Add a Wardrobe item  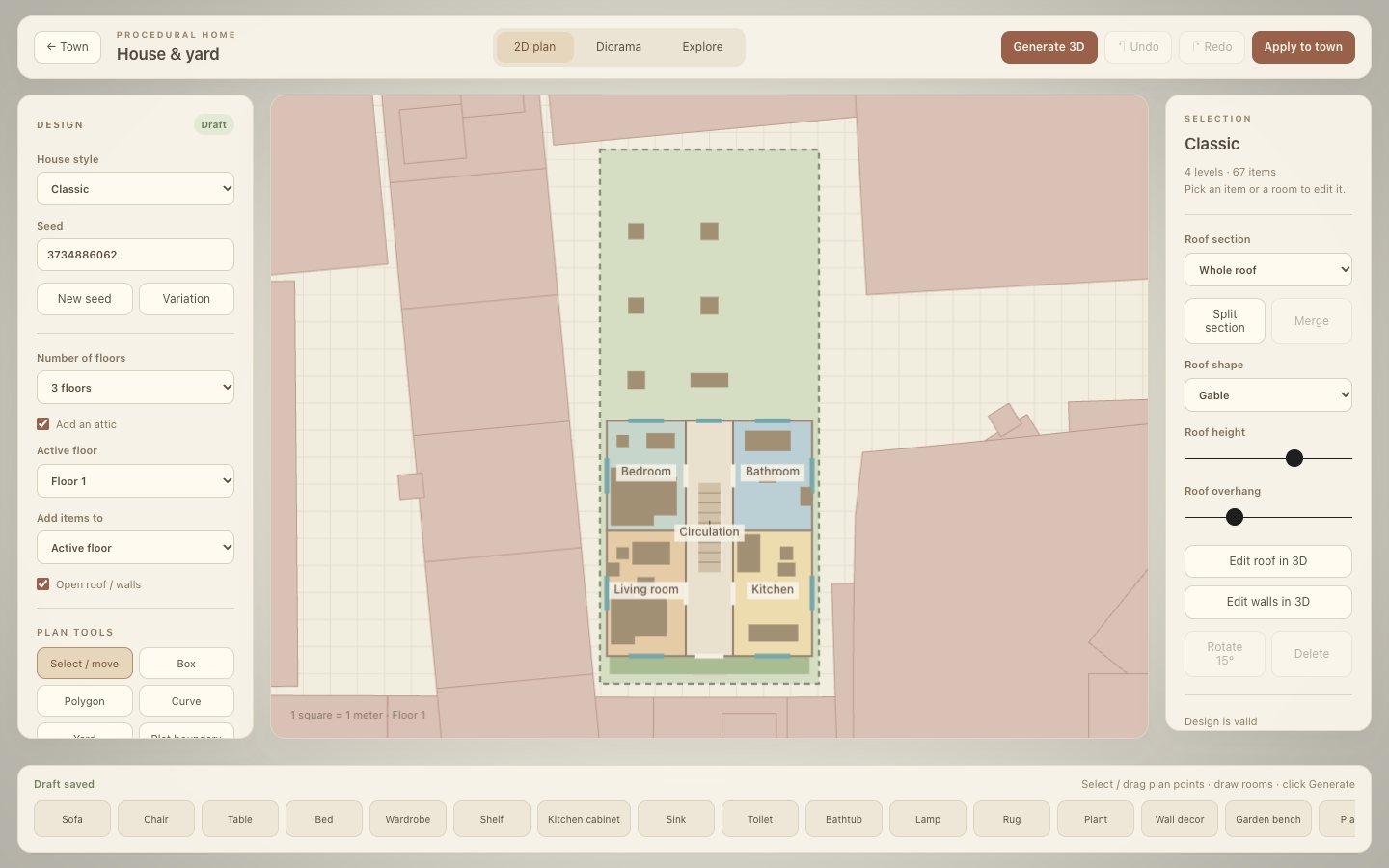pos(408,819)
